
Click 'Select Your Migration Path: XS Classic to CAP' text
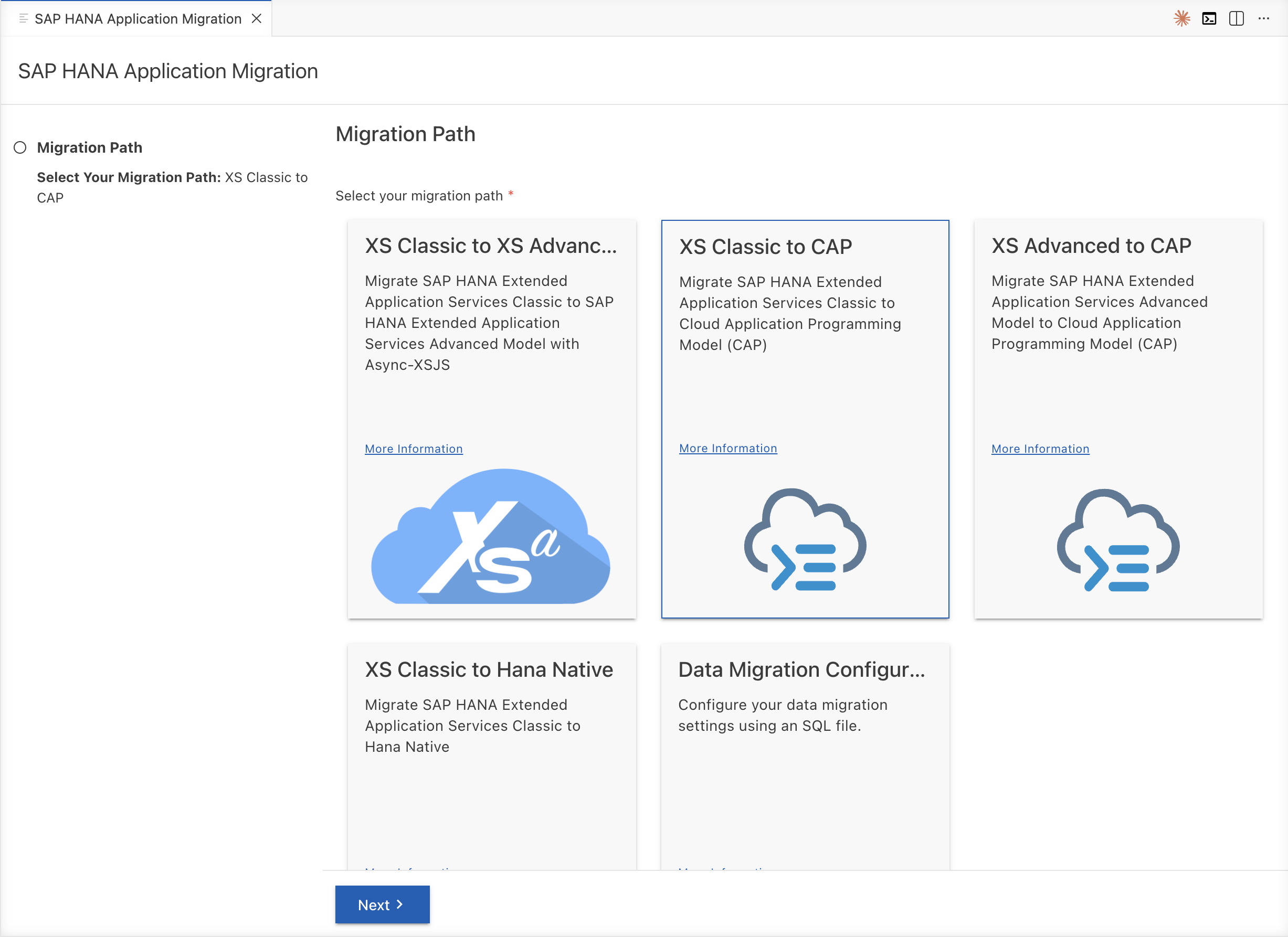coord(172,187)
